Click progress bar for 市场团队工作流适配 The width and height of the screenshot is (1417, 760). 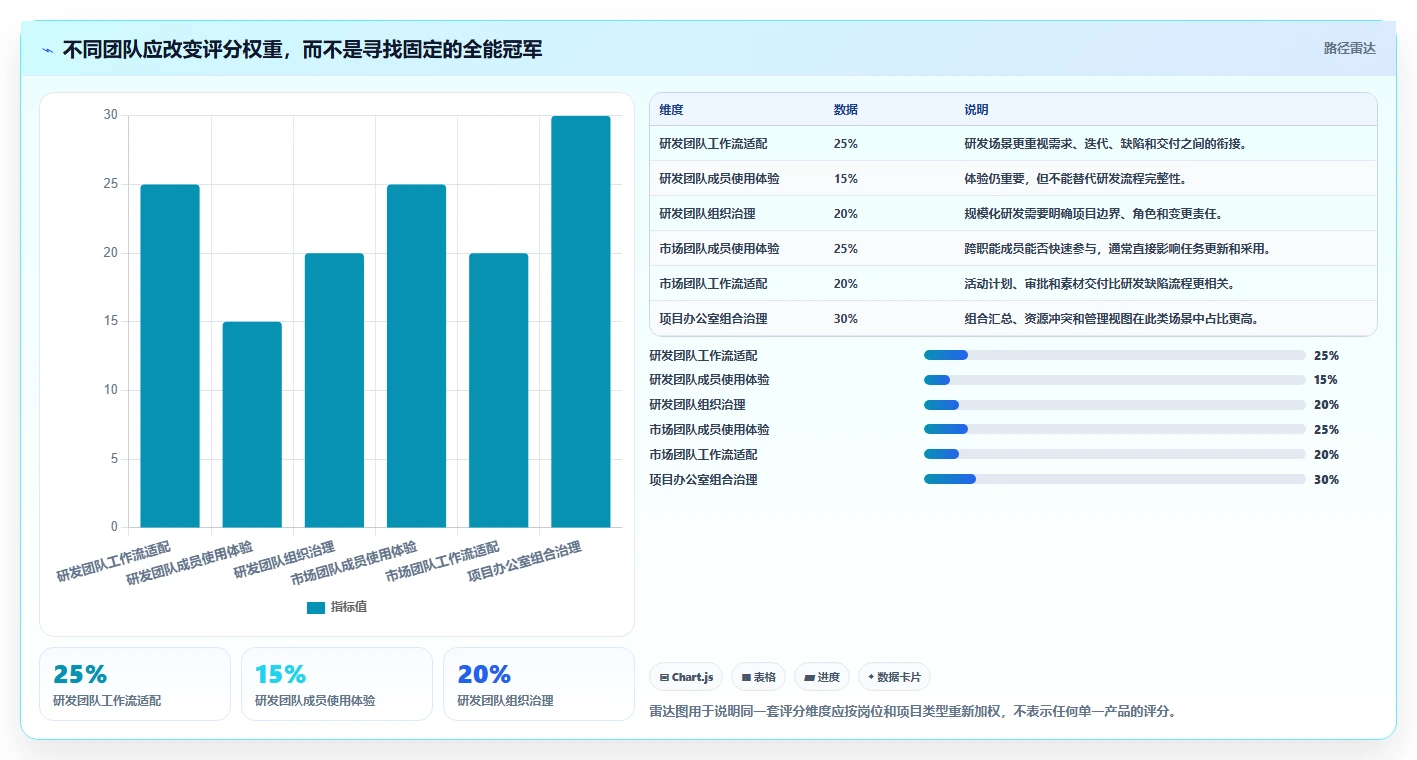(1115, 455)
